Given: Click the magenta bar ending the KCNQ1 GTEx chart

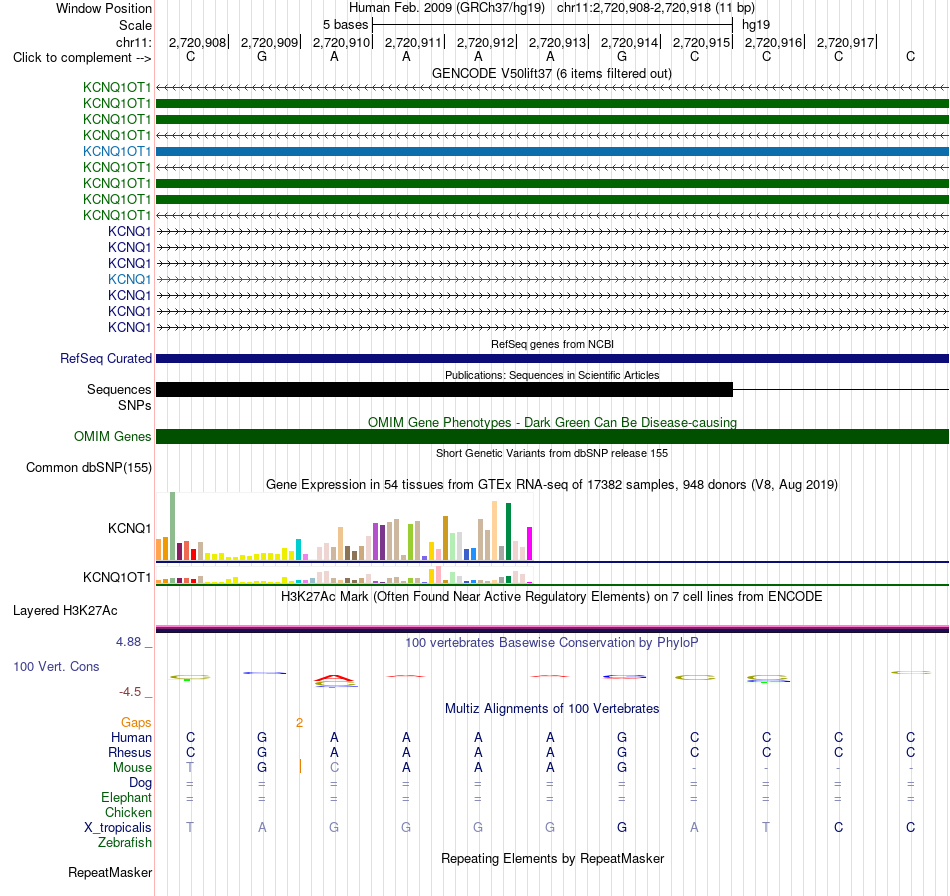Looking at the screenshot, I should click(530, 543).
